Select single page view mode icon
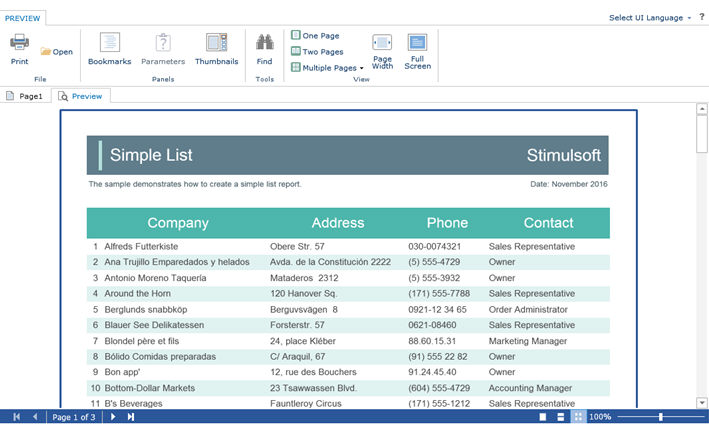The width and height of the screenshot is (709, 424). click(543, 417)
